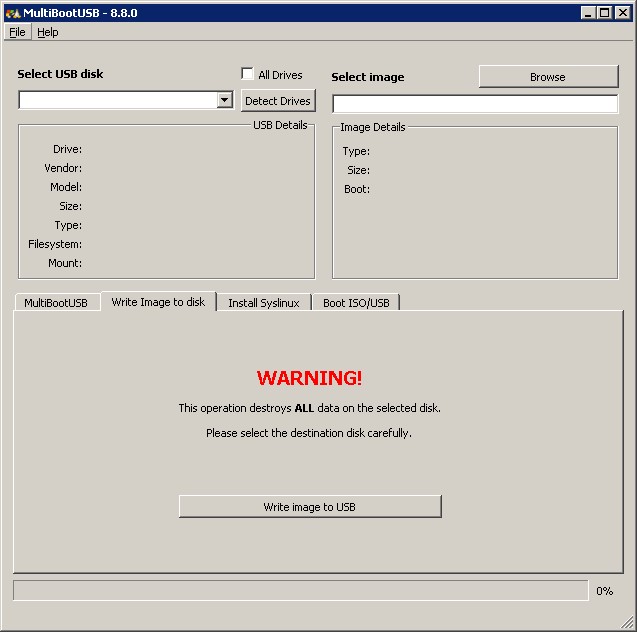Image resolution: width=637 pixels, height=632 pixels.
Task: Click the Boot: label in Image Details
Action: (357, 189)
